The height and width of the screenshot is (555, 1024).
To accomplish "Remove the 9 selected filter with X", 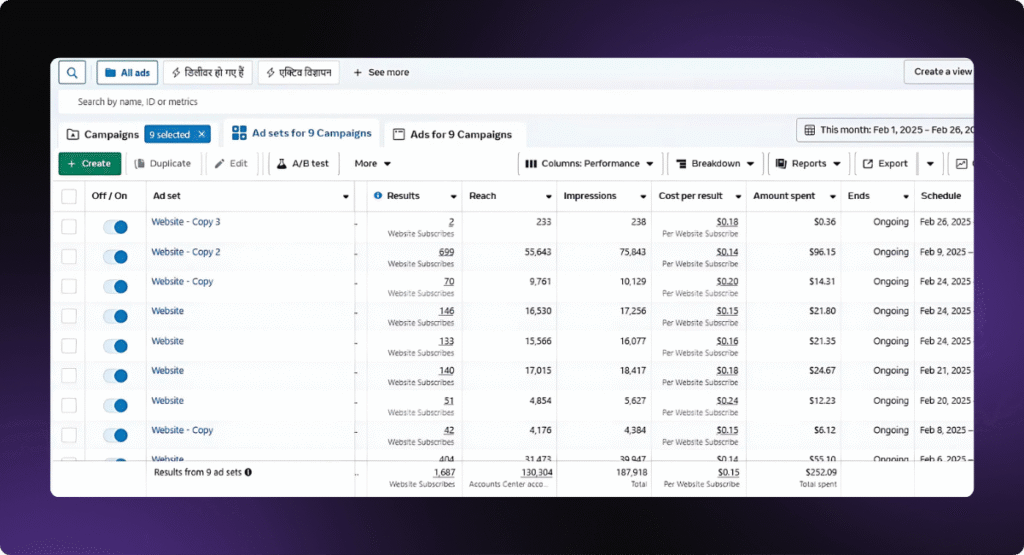I will pos(201,134).
